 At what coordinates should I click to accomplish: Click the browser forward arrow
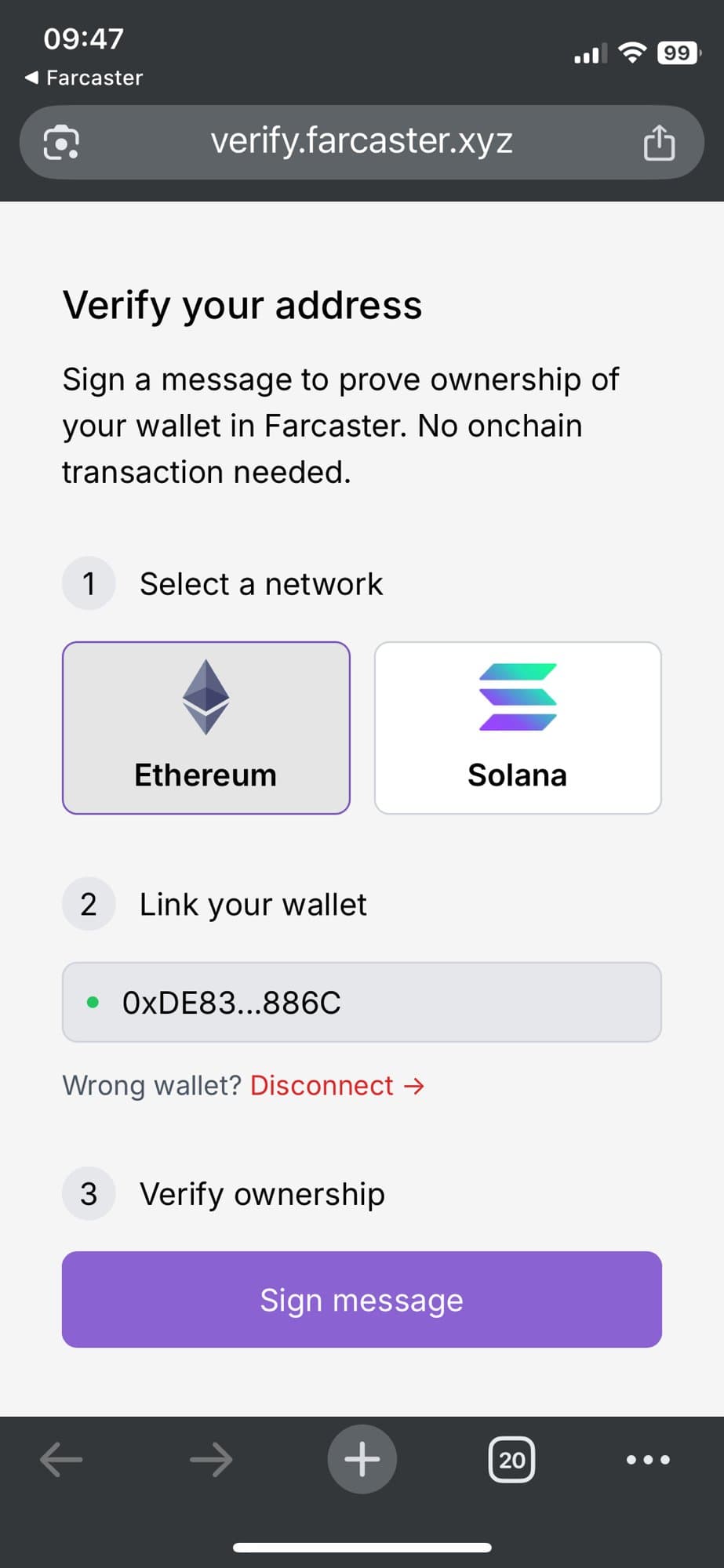point(209,1459)
